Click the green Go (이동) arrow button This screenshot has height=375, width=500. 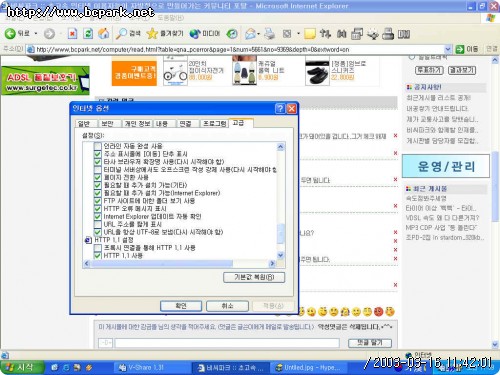click(x=460, y=49)
